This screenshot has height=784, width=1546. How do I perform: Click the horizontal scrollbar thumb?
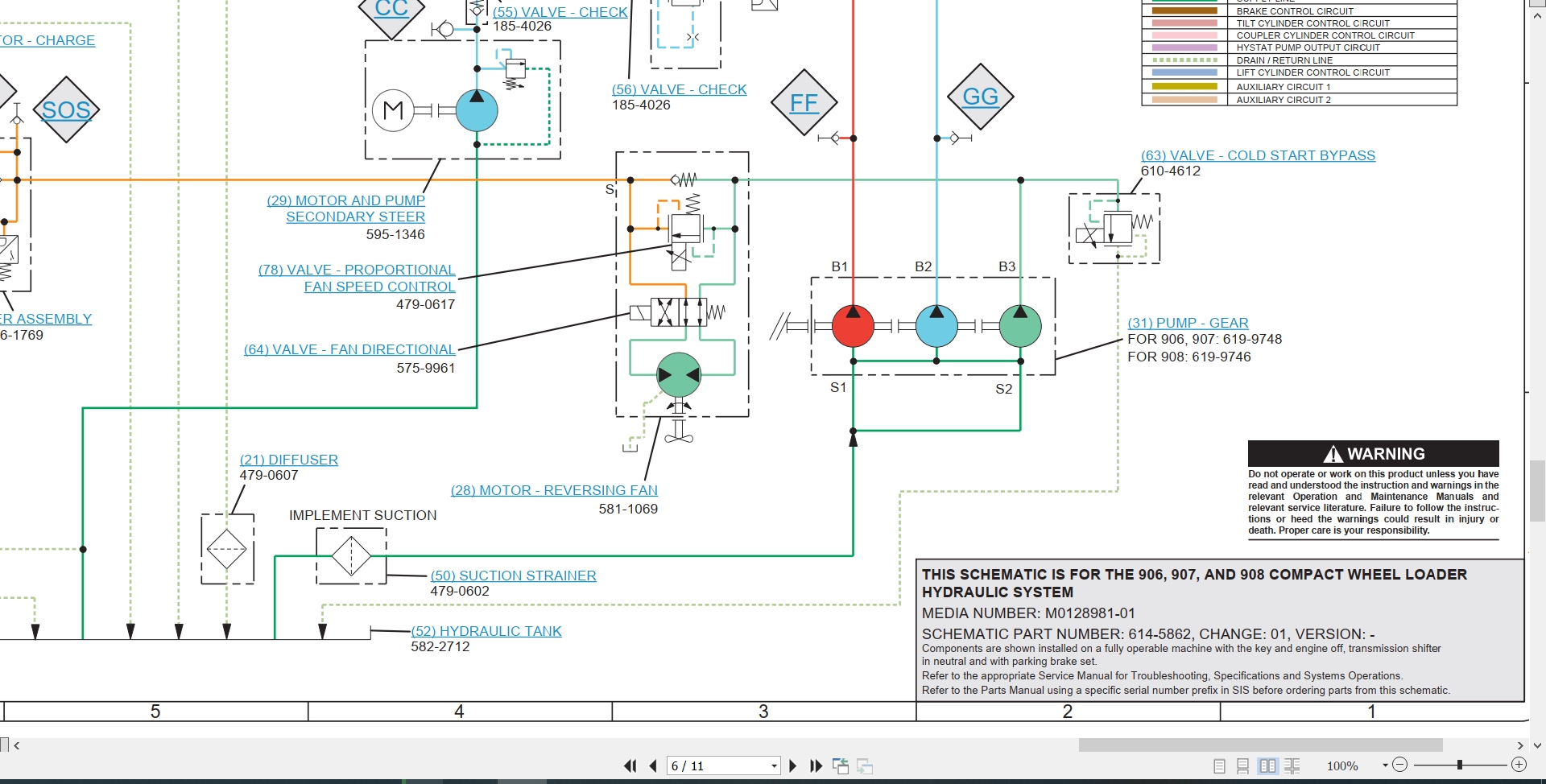tap(1260, 745)
